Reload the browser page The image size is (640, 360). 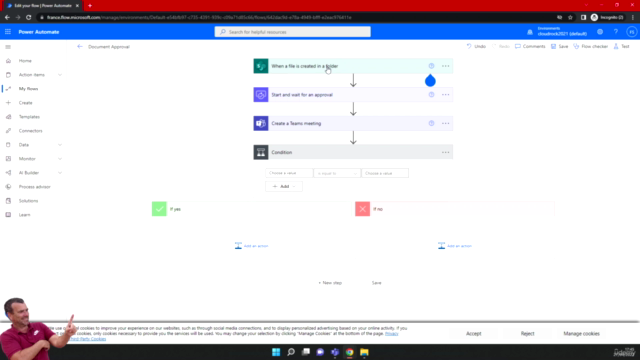(x=29, y=18)
